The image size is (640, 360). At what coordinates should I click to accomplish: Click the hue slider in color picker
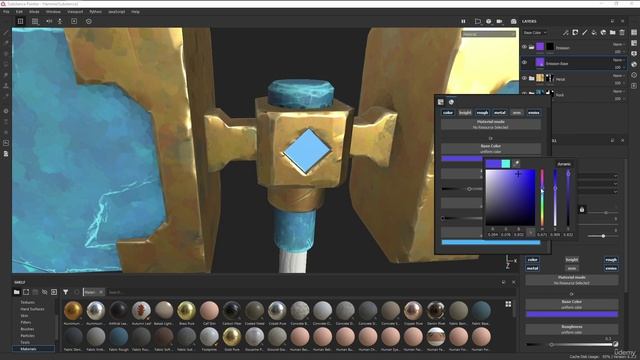click(542, 197)
